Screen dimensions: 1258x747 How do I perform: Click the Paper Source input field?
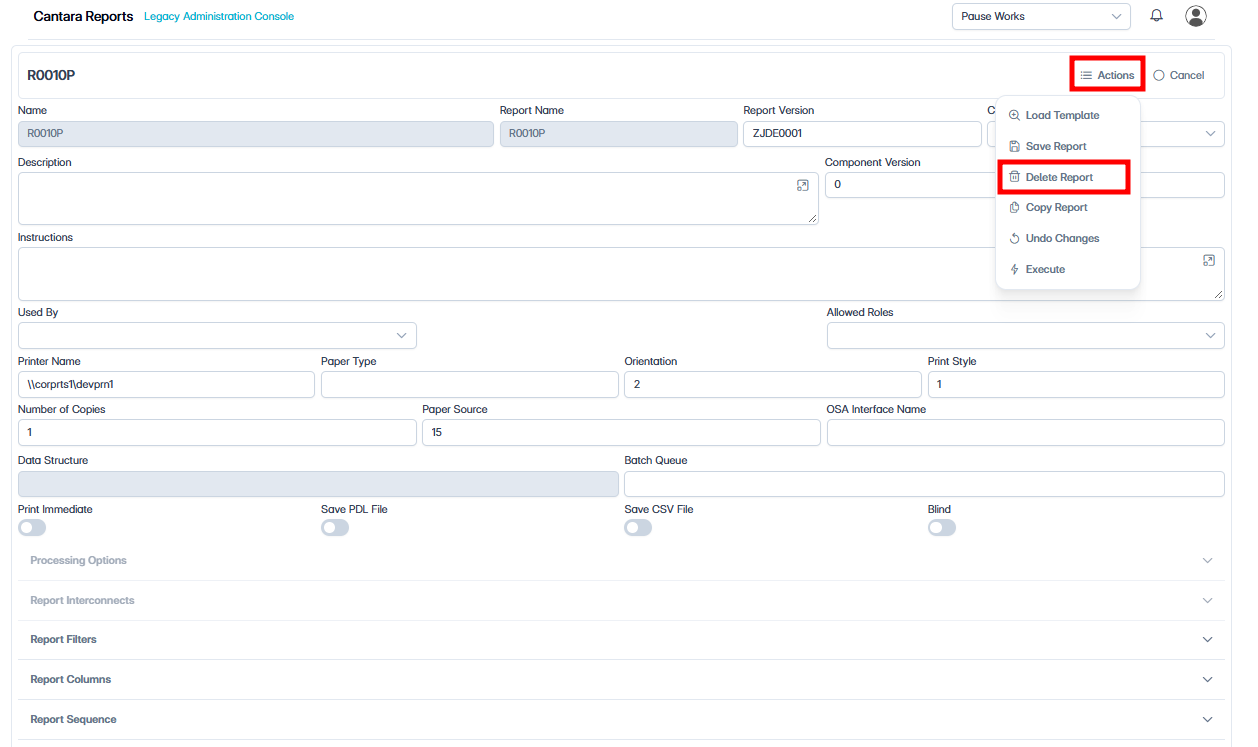click(x=621, y=432)
